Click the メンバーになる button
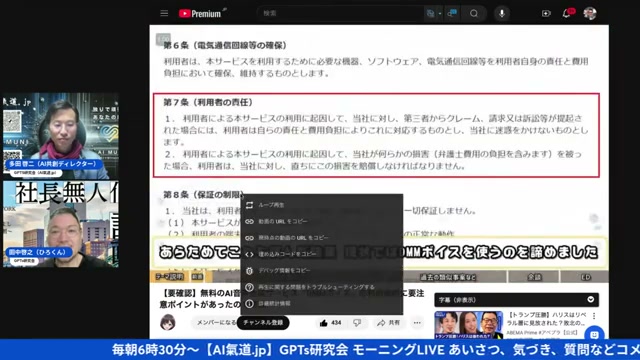Image resolution: width=640 pixels, height=360 pixels. coord(216,322)
